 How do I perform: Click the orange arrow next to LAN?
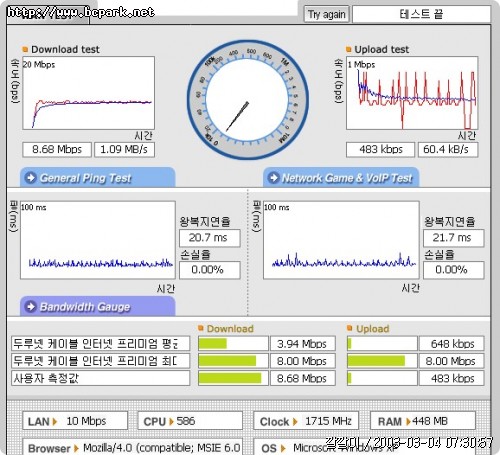click(x=55, y=422)
